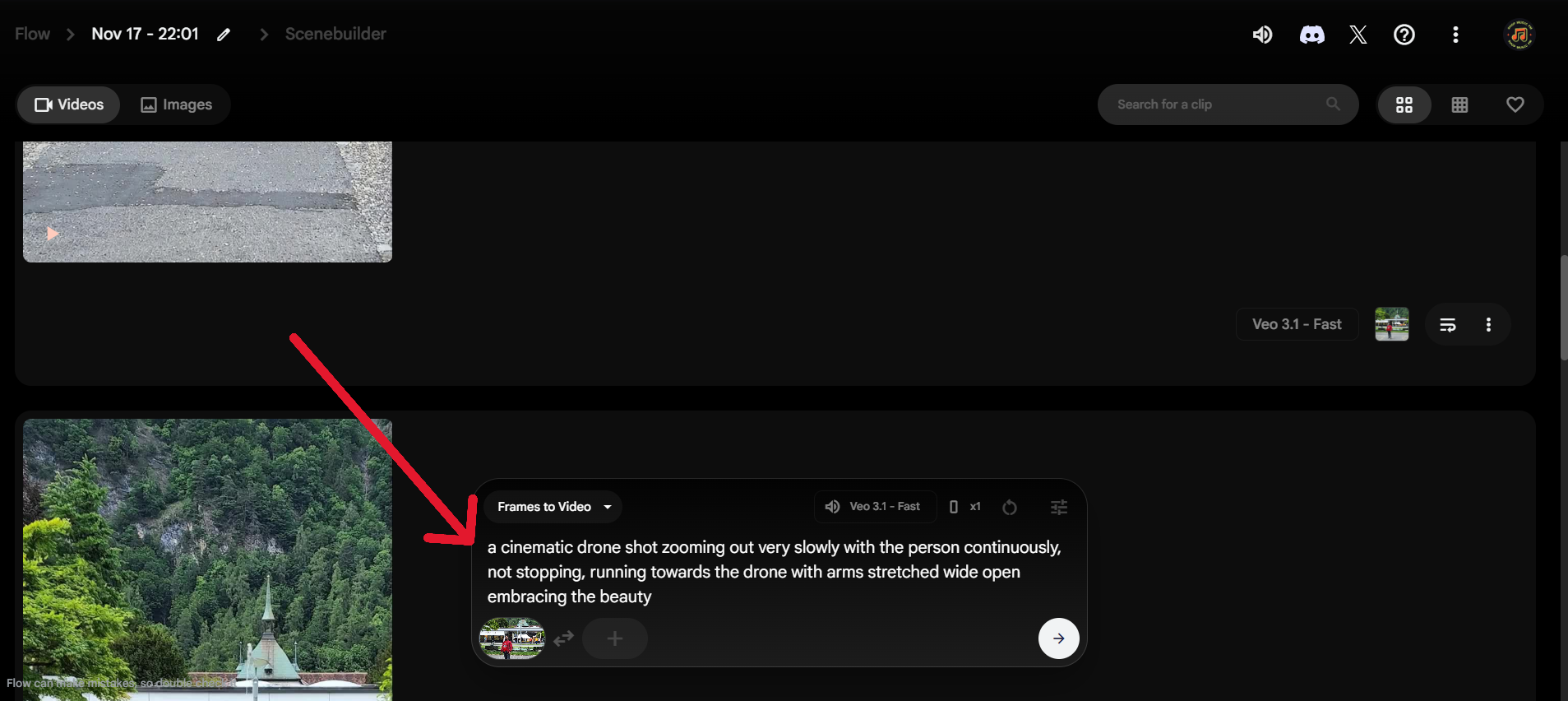Open the X social media icon
1568x701 pixels.
(x=1358, y=35)
